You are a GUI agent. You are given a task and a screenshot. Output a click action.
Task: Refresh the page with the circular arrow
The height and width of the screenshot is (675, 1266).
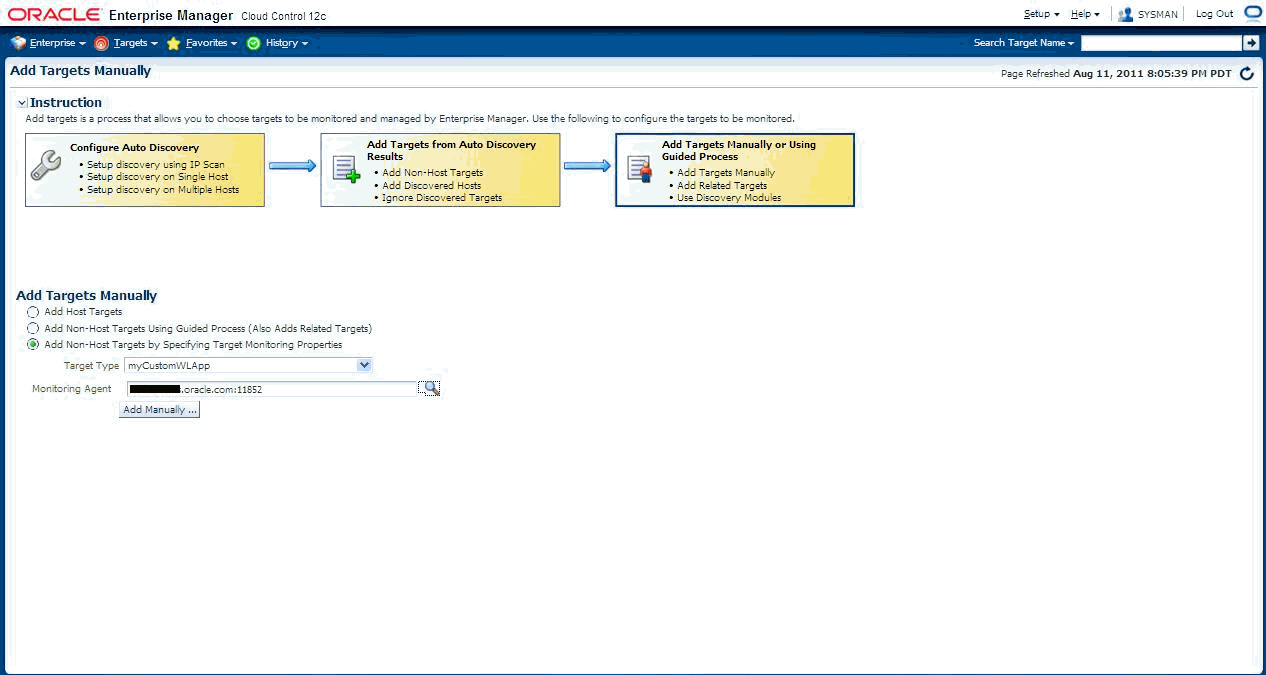pos(1246,74)
